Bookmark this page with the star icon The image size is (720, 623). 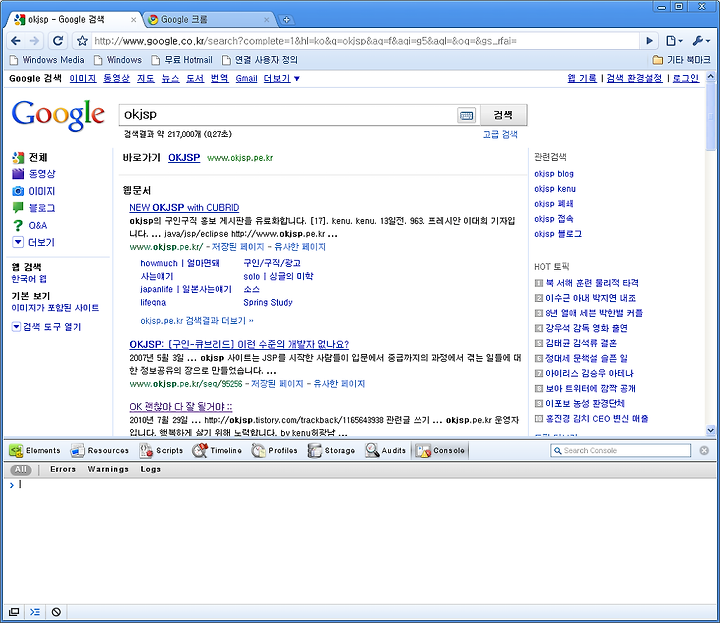pyautogui.click(x=82, y=41)
